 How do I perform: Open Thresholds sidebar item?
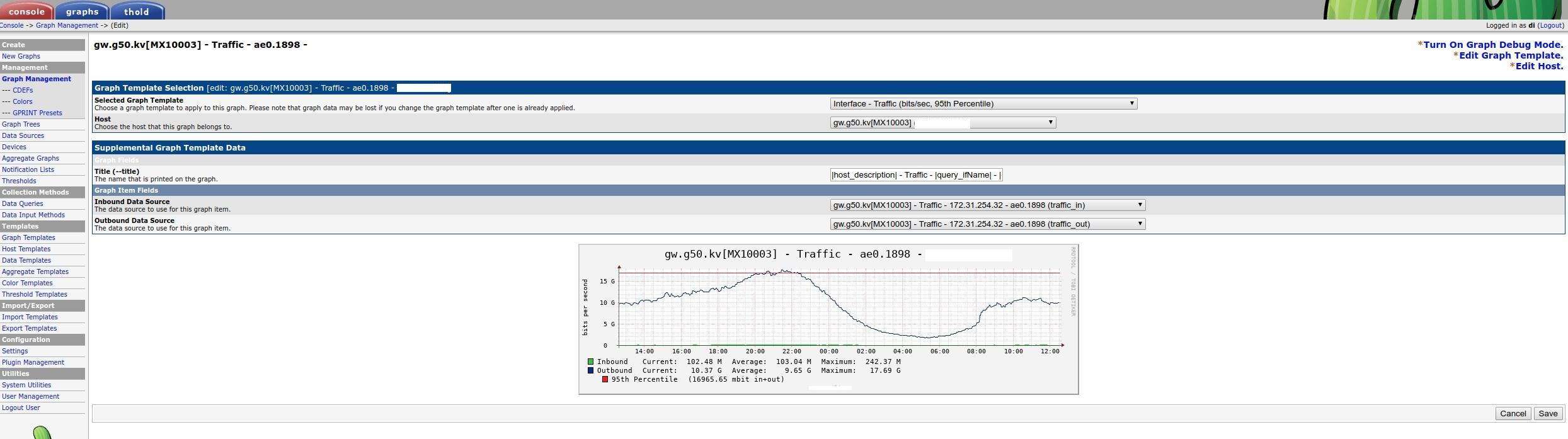click(19, 181)
